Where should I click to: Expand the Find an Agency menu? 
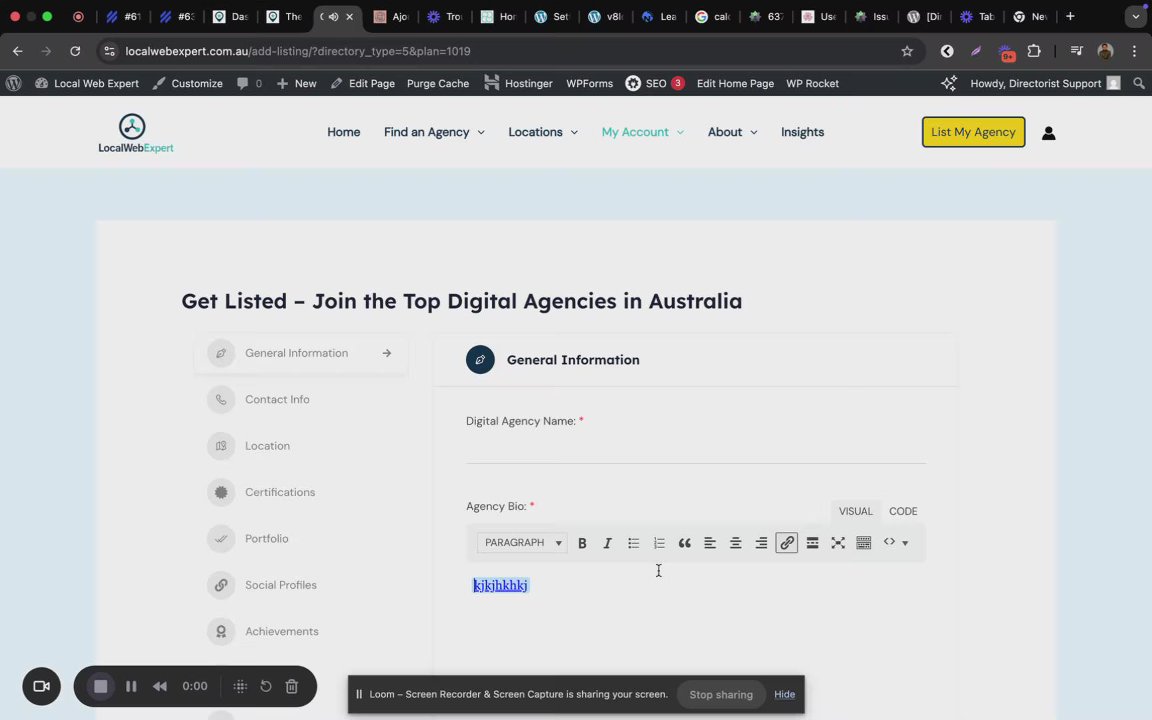click(434, 132)
